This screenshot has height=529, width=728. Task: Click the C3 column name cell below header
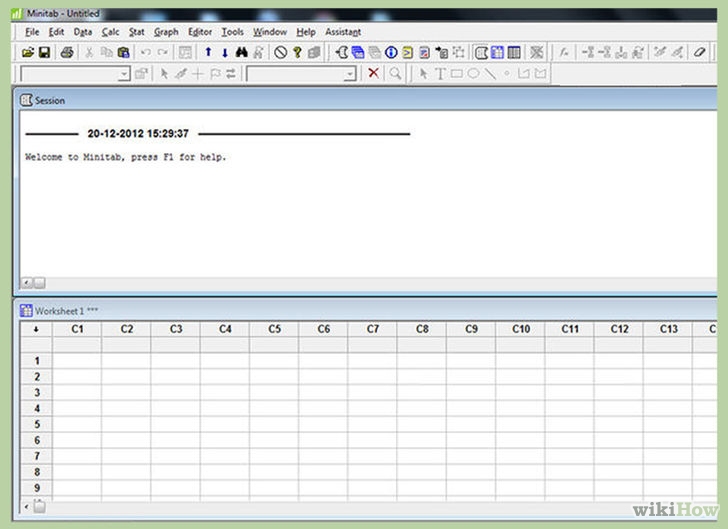pyautogui.click(x=176, y=345)
